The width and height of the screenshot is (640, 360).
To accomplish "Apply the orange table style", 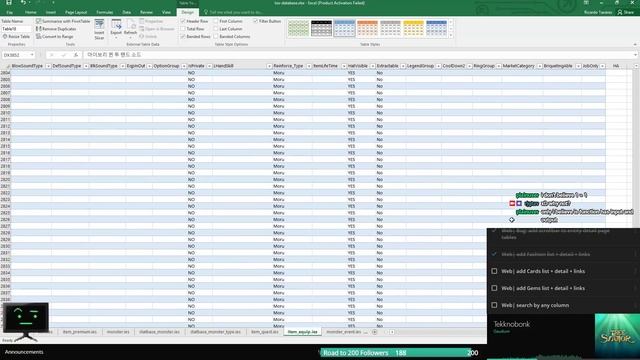I will tap(367, 29).
